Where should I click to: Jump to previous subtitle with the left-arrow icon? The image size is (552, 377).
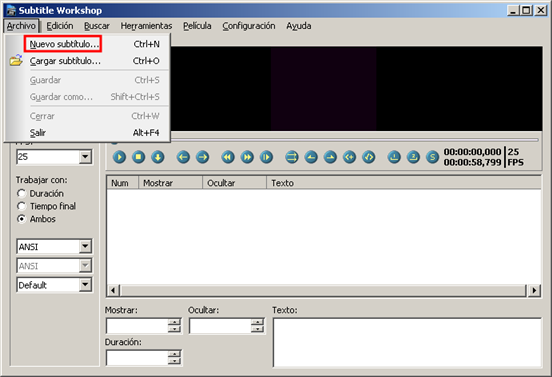point(183,157)
